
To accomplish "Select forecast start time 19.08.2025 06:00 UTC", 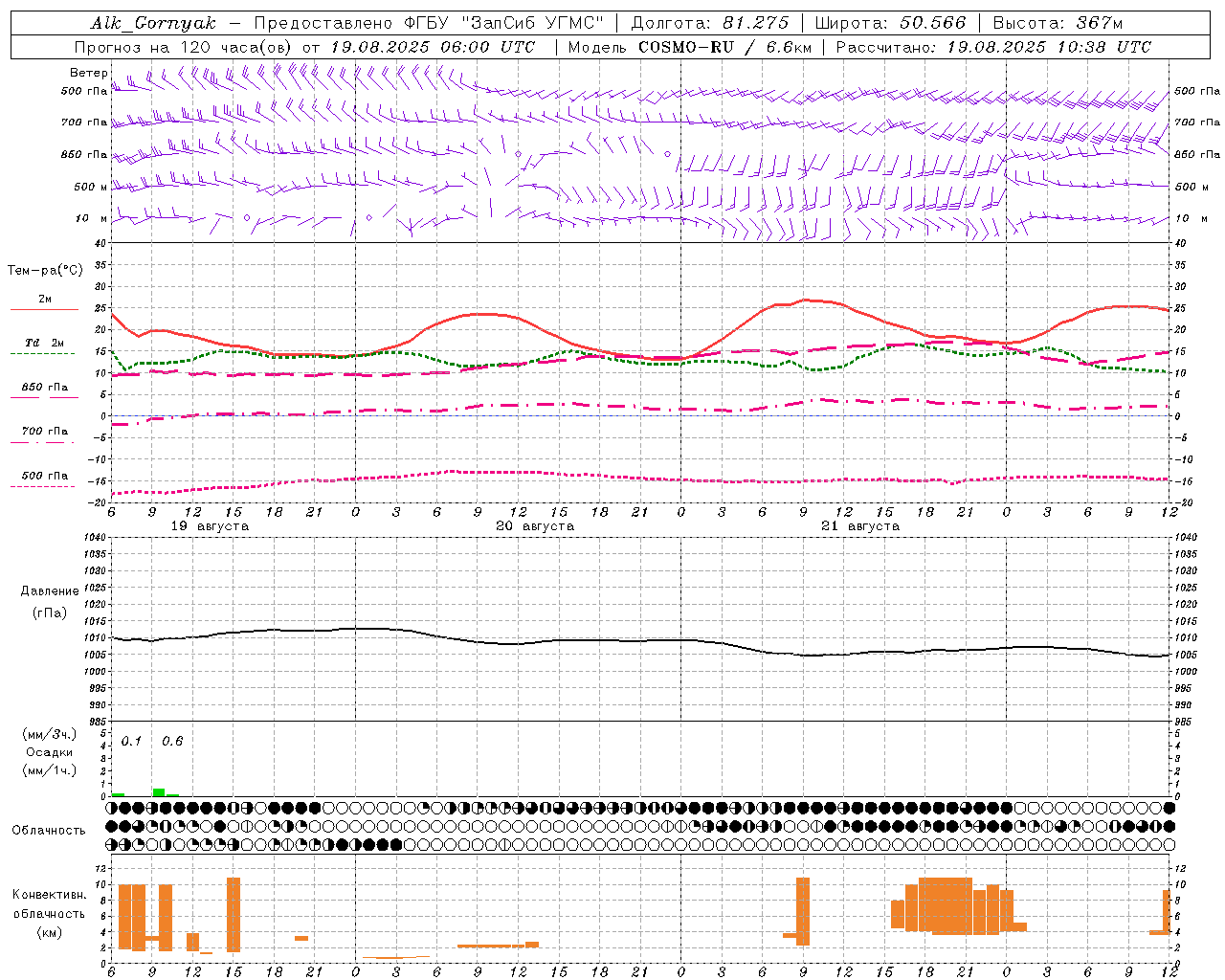I will click(x=433, y=47).
